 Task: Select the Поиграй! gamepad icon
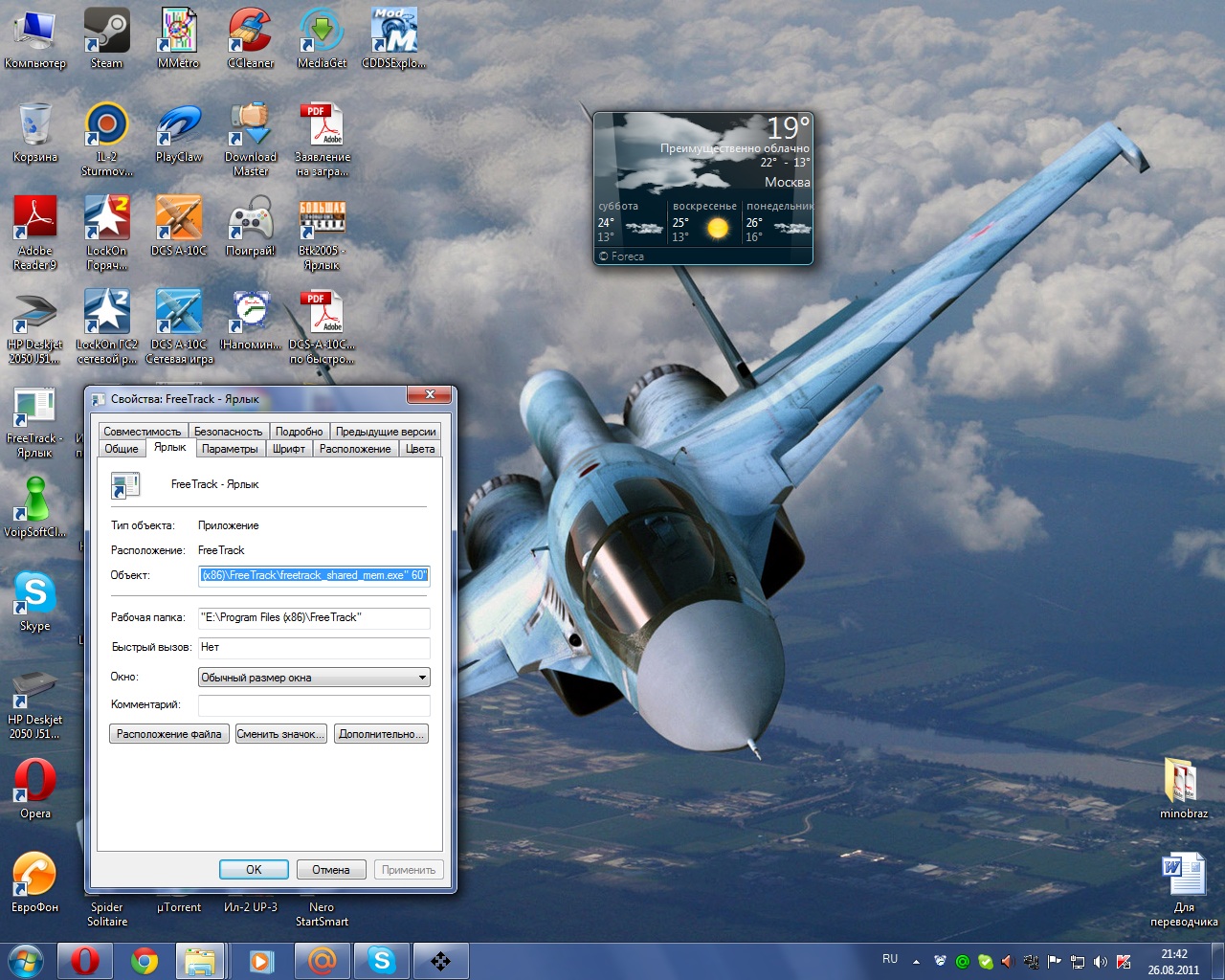tap(251, 226)
